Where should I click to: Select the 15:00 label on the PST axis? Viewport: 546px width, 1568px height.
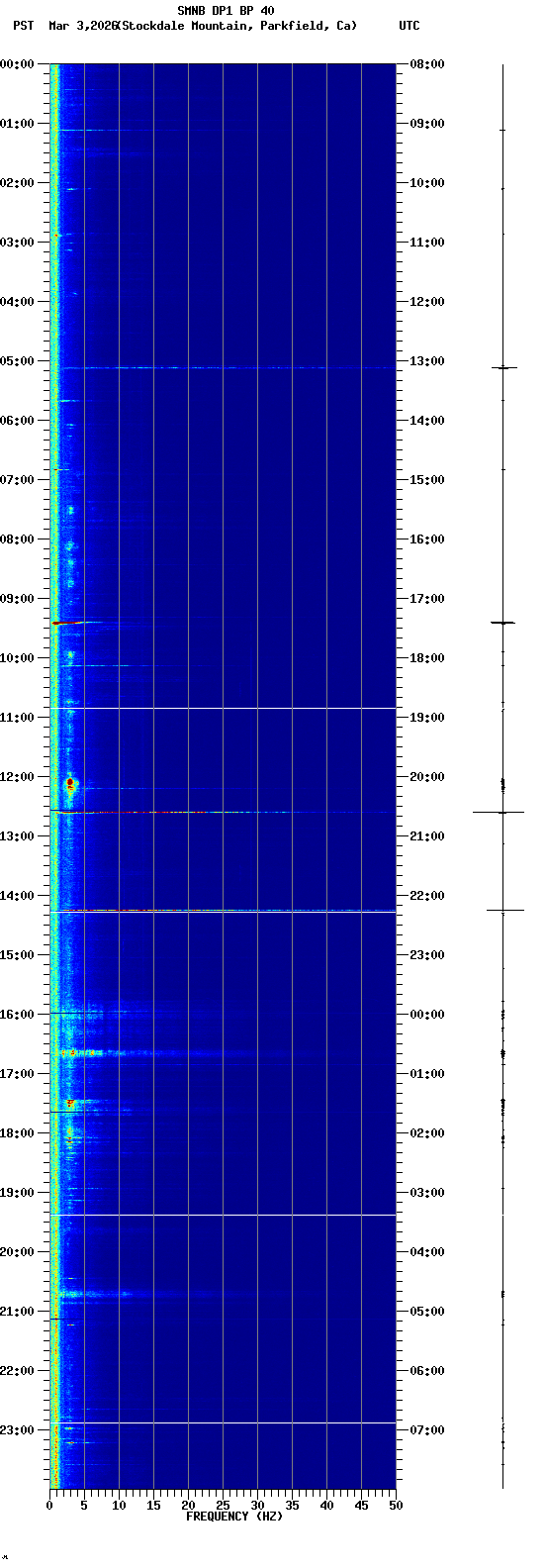pos(18,955)
